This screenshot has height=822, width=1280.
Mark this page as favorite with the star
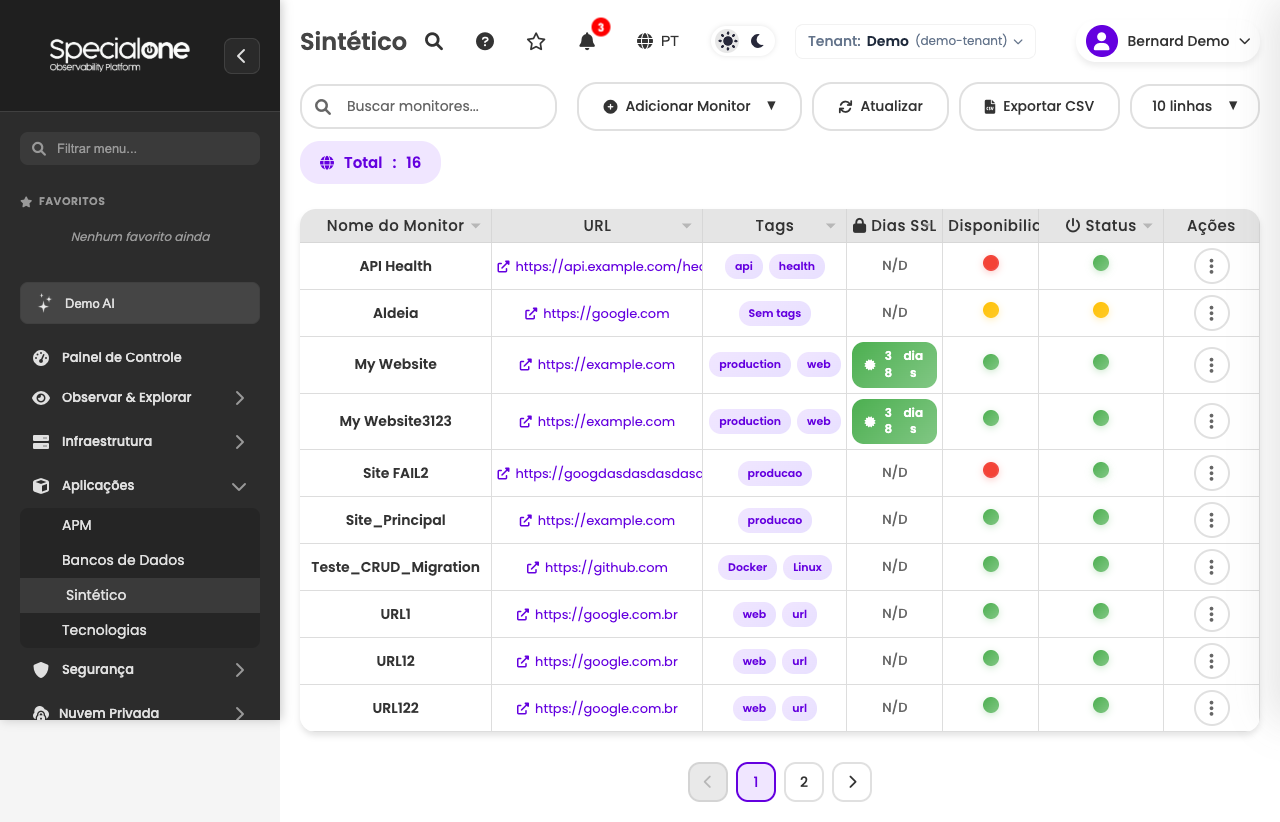coord(536,41)
